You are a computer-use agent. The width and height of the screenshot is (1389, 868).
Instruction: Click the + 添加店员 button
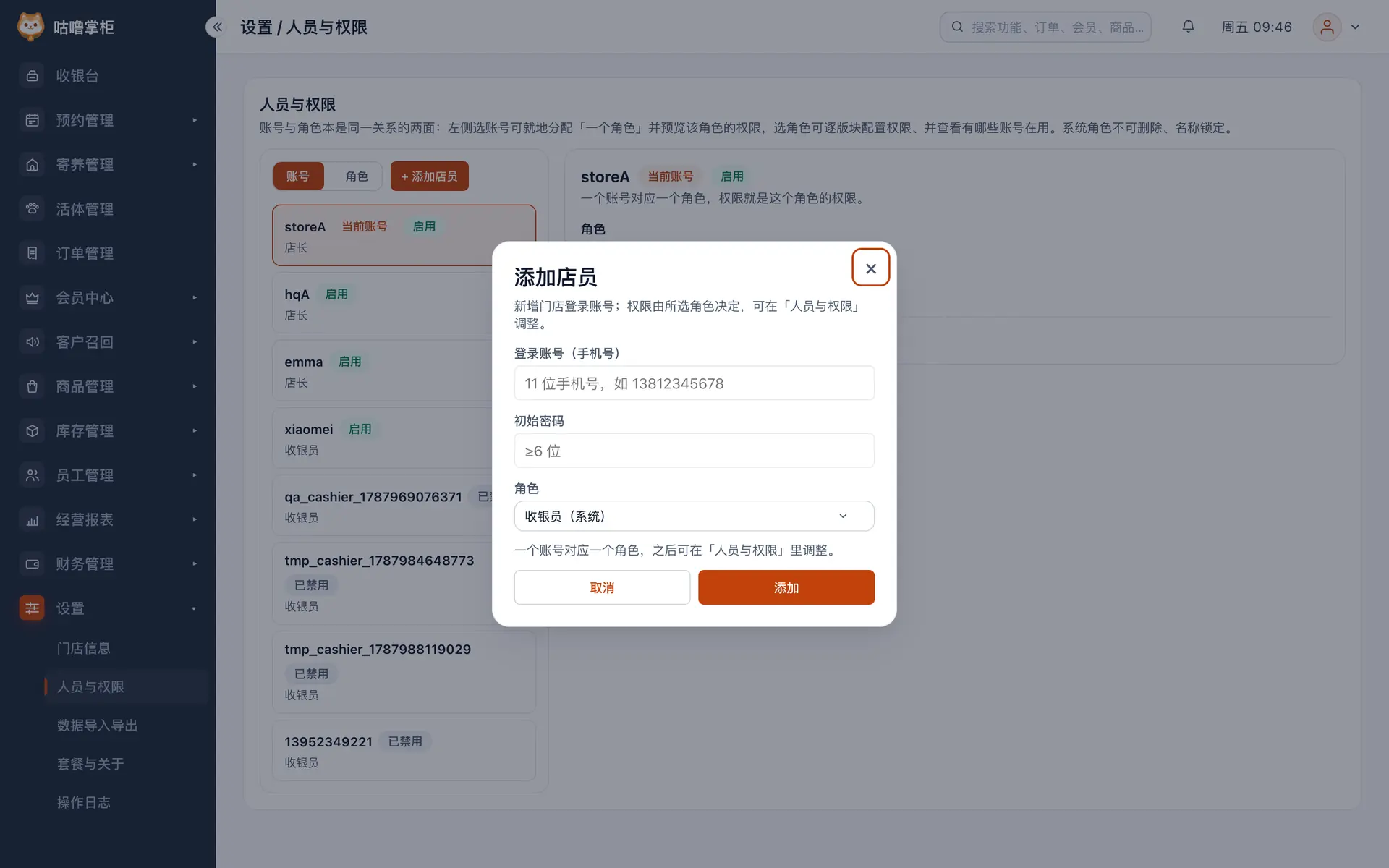pos(430,176)
